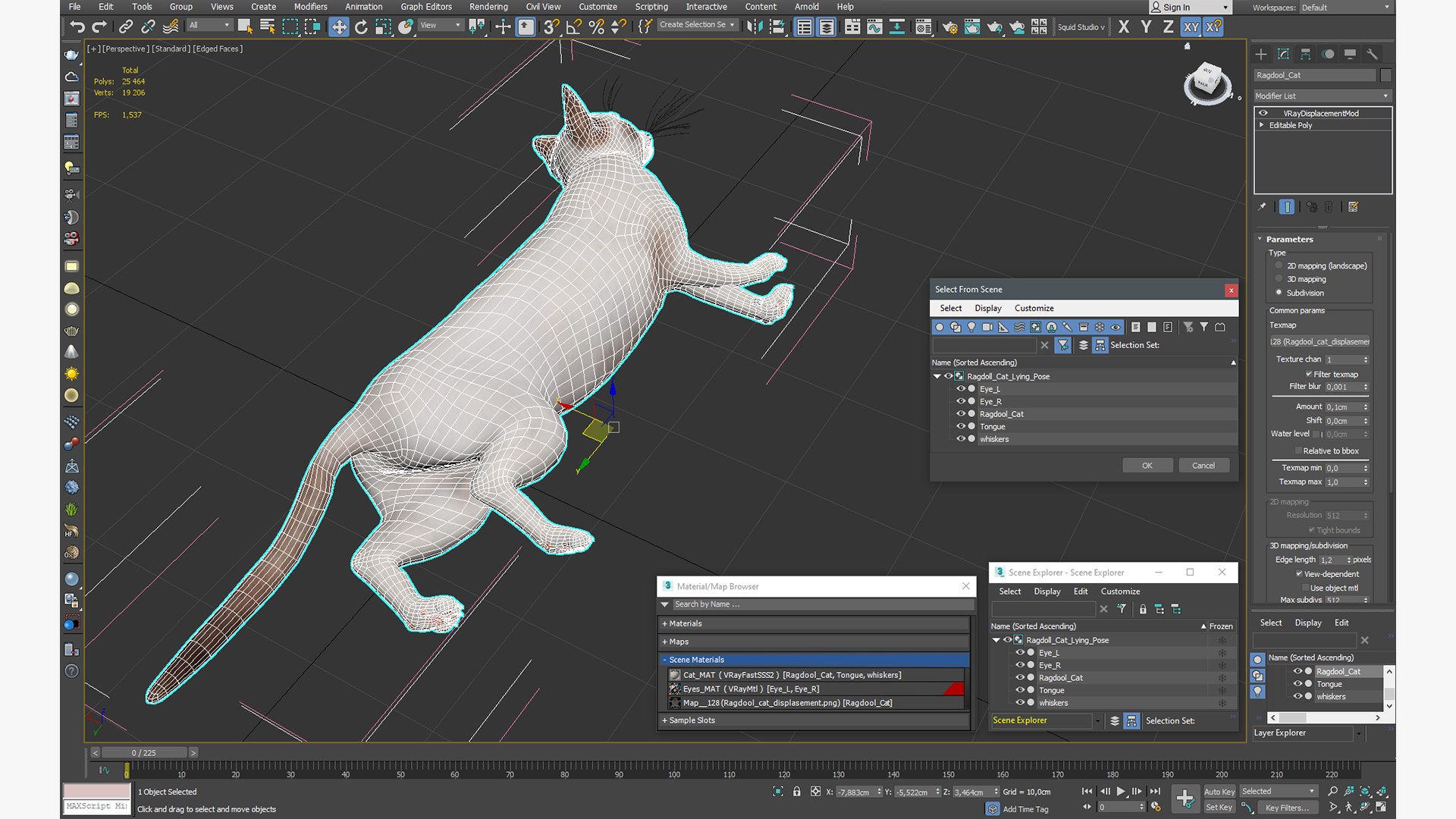Toggle the View-dependent checkbox

click(x=1299, y=573)
